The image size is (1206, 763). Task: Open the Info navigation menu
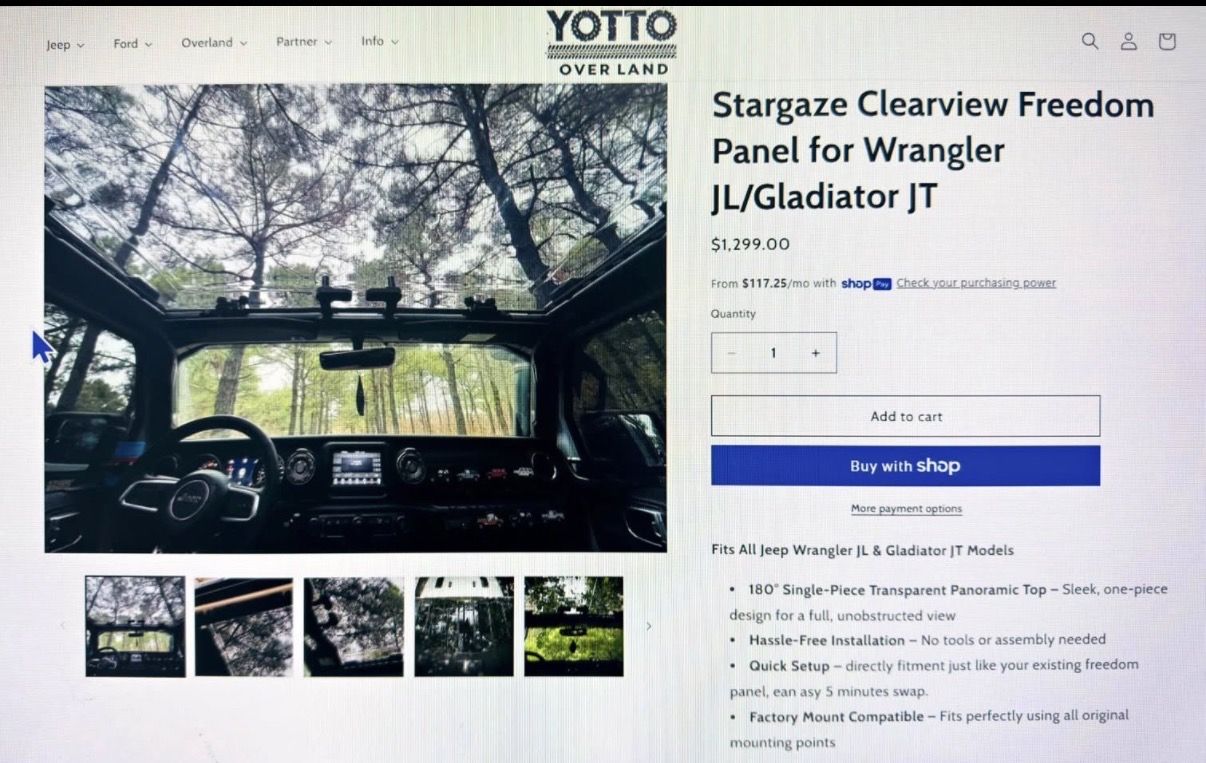380,41
